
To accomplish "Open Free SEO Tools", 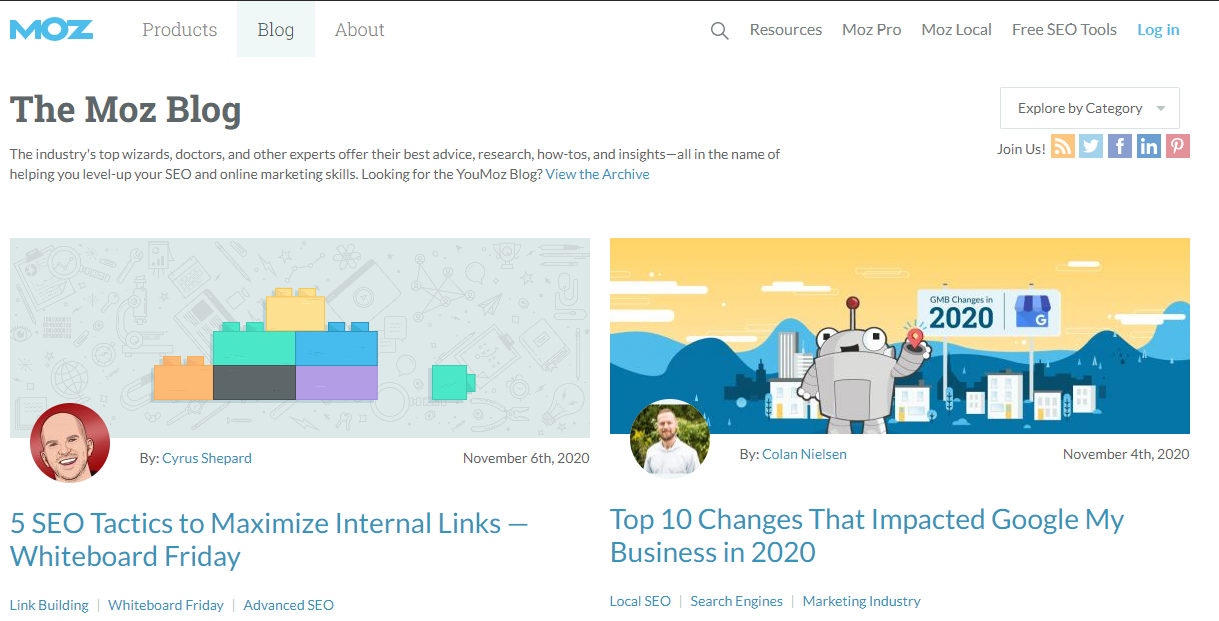I will click(x=1064, y=30).
